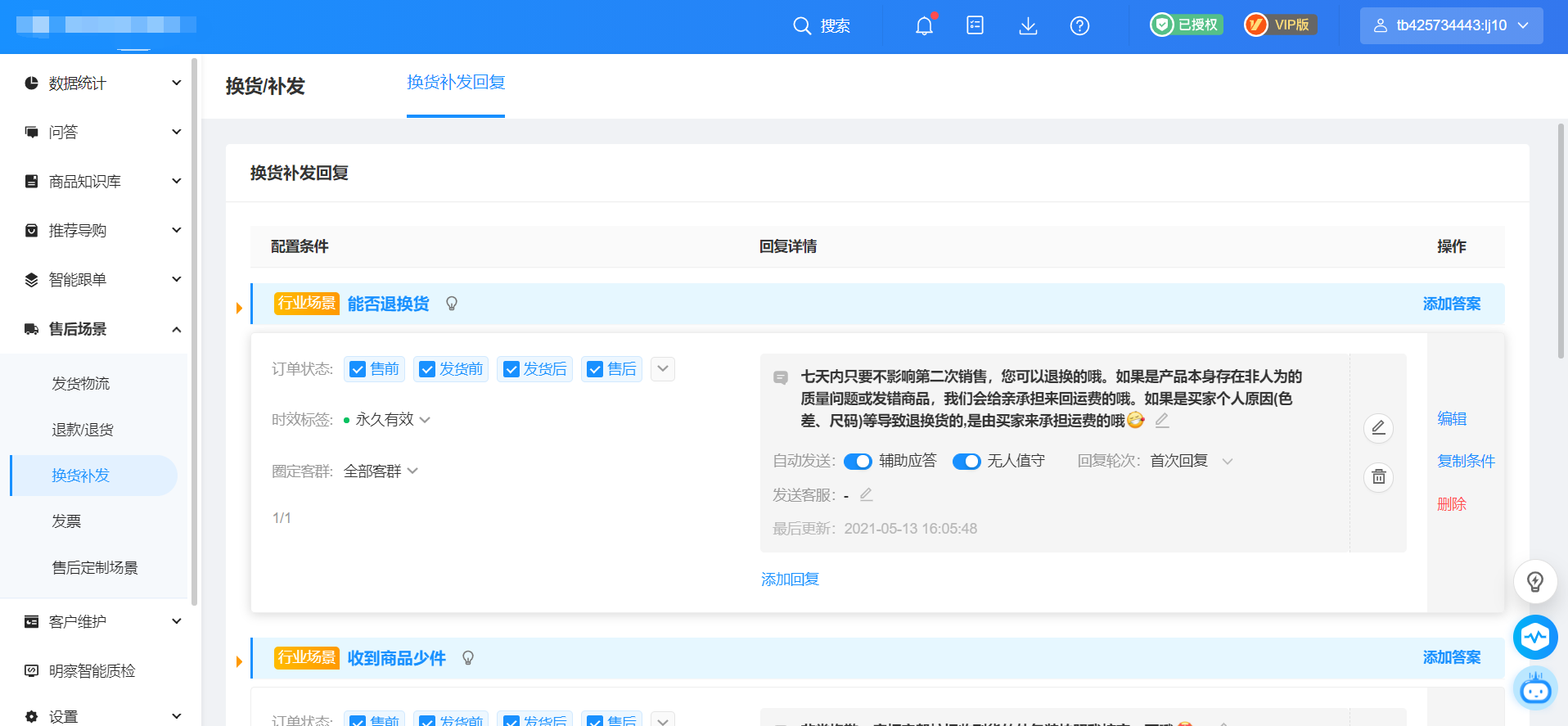This screenshot has height=726, width=1568.
Task: Open the task list icon in header
Action: (975, 25)
